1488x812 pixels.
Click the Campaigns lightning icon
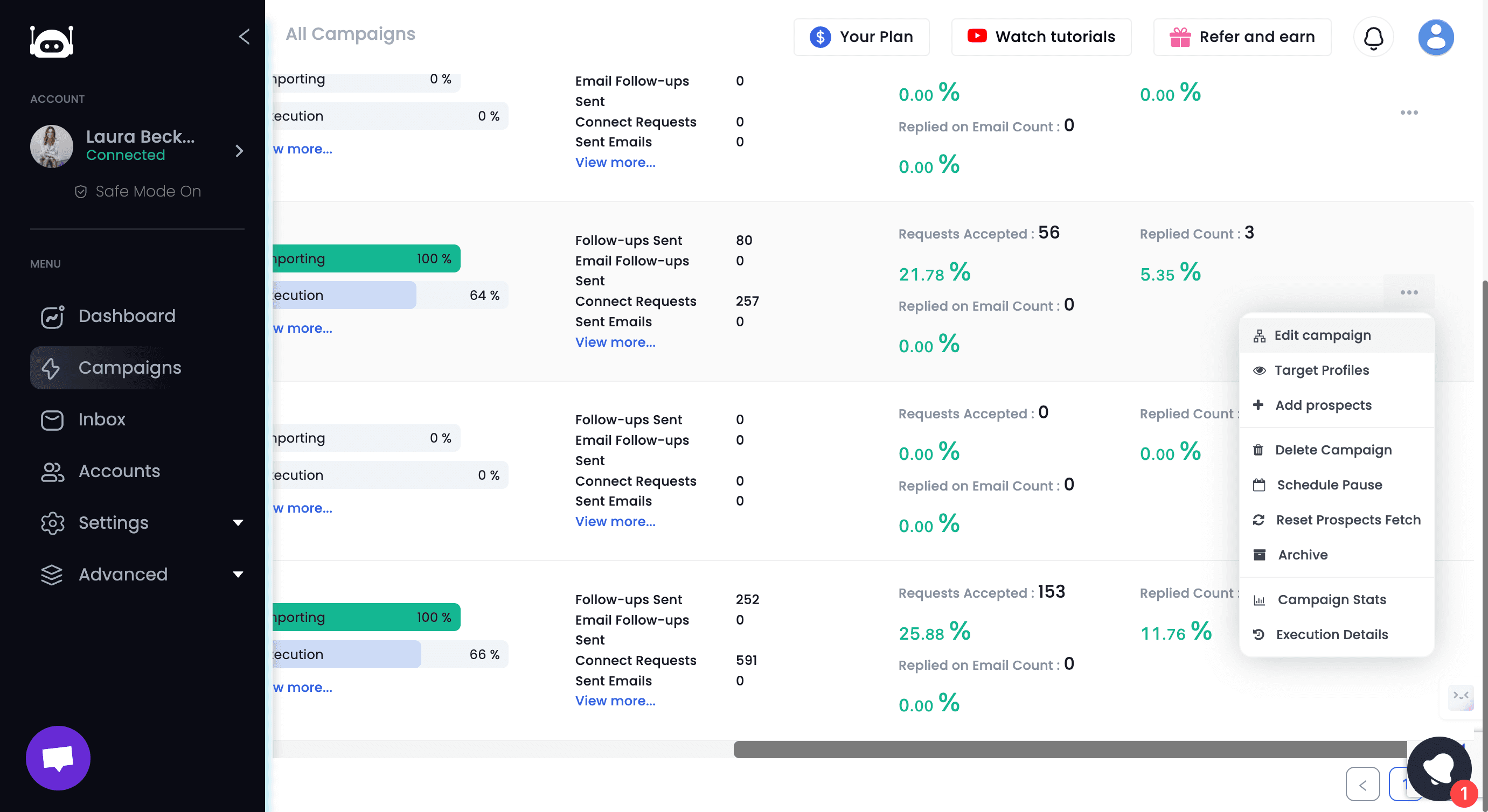point(51,368)
